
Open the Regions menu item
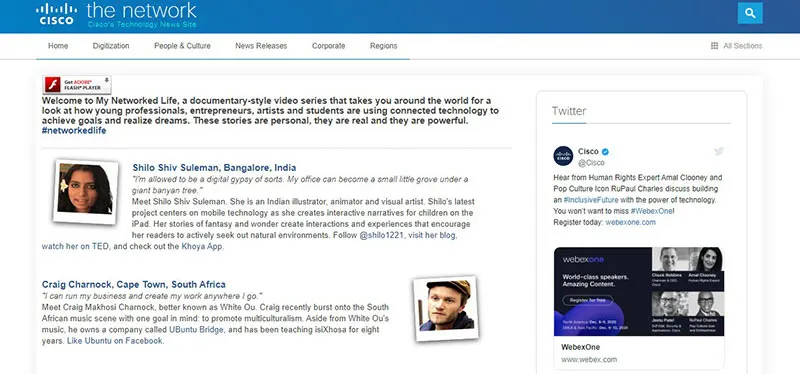[384, 46]
